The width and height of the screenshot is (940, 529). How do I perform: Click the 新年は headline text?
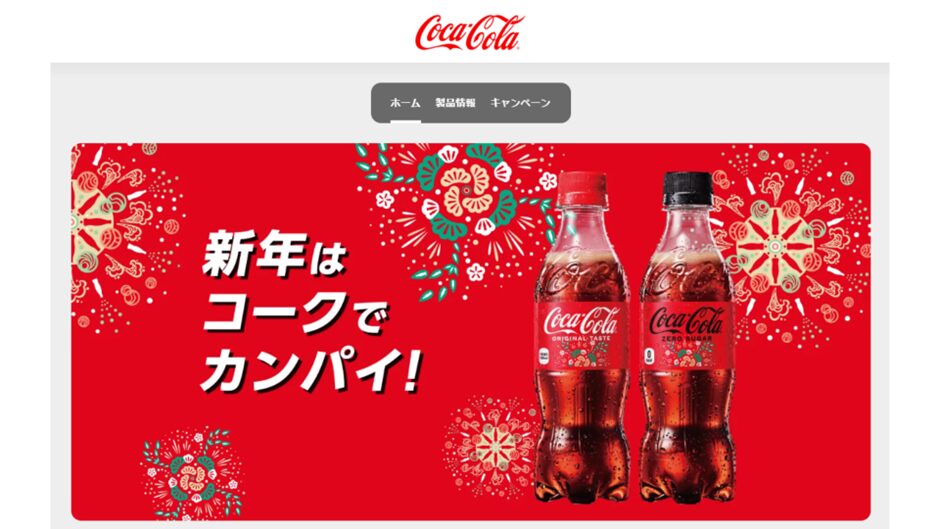pyautogui.click(x=275, y=256)
